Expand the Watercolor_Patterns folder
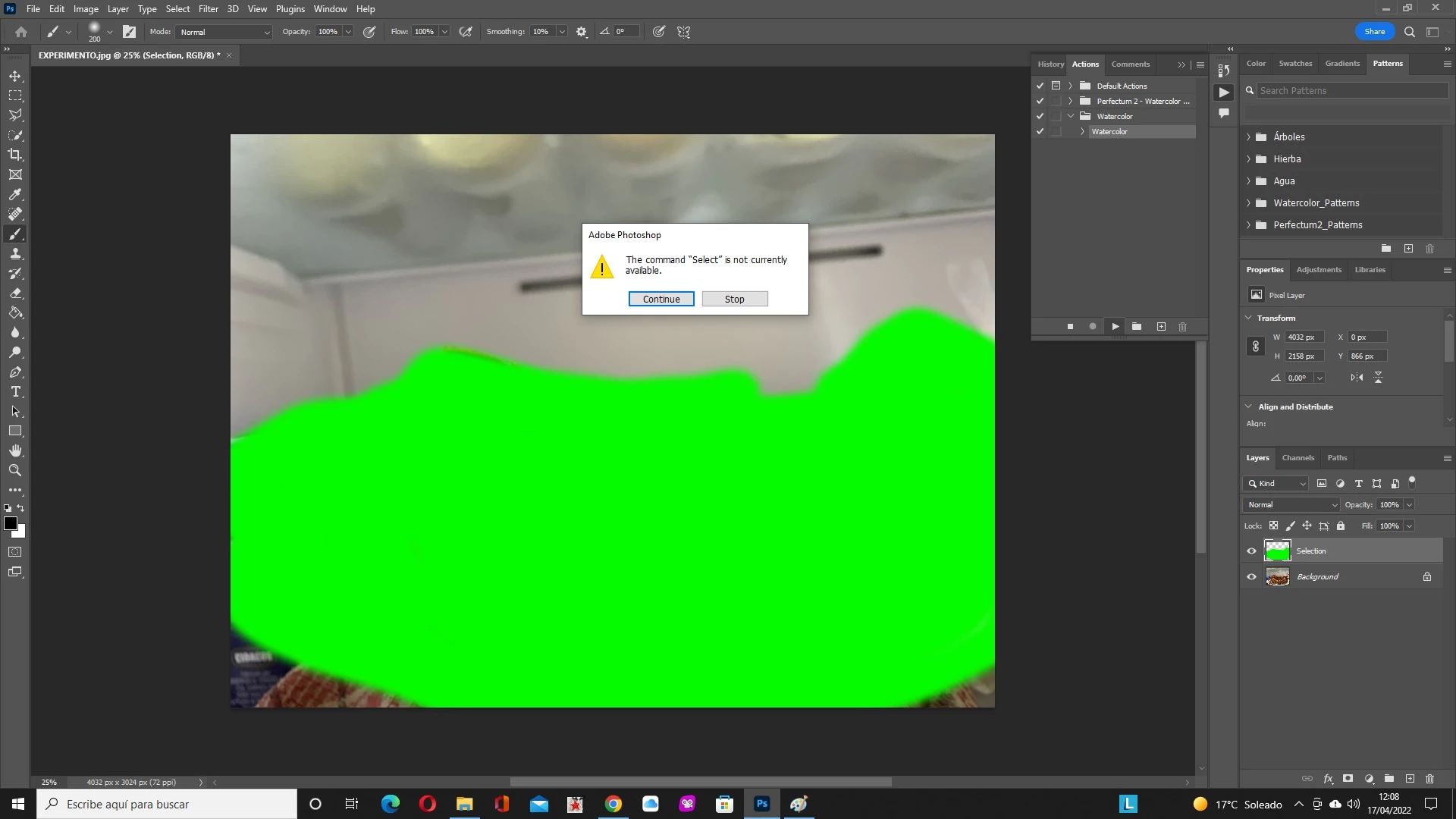1456x819 pixels. (x=1248, y=203)
